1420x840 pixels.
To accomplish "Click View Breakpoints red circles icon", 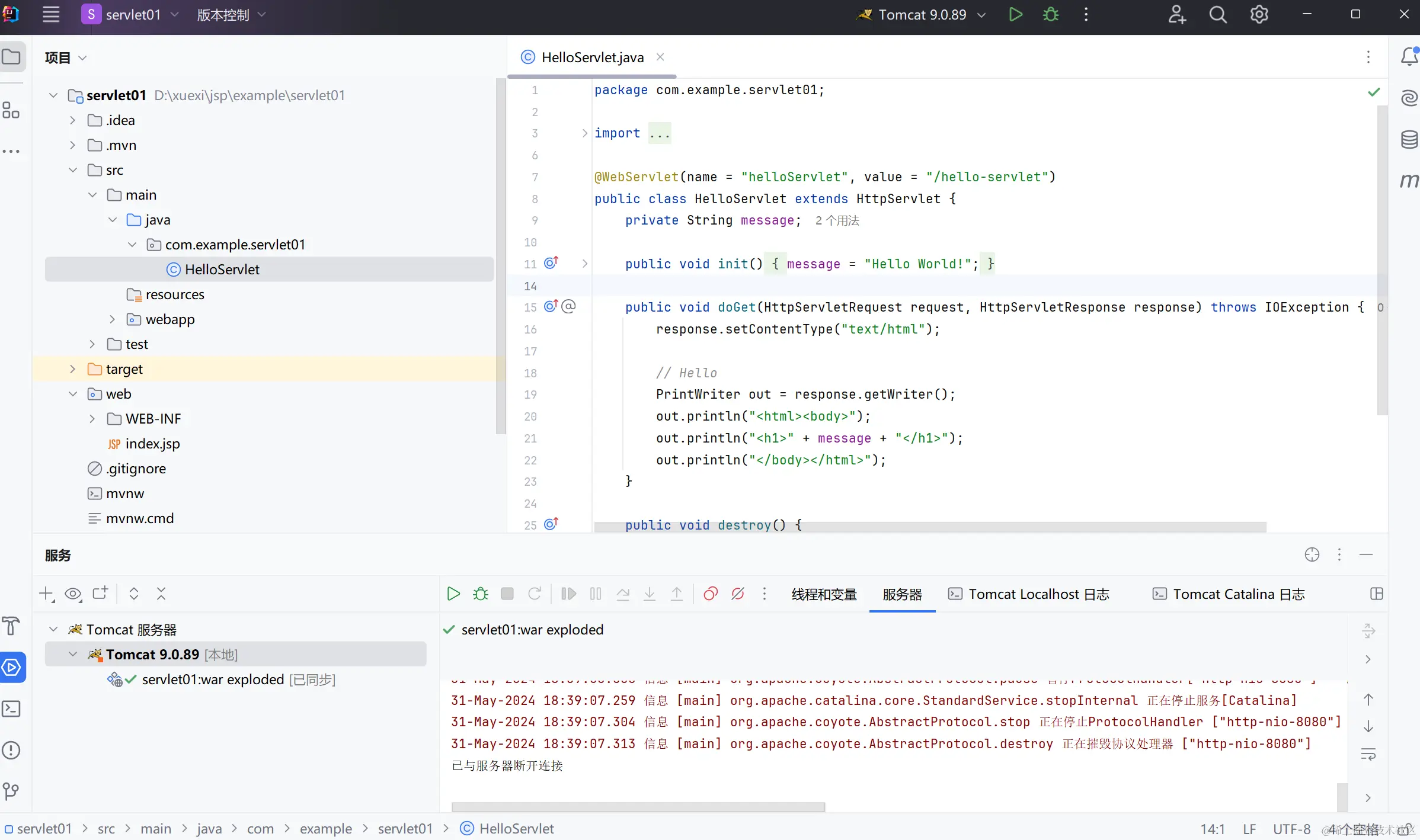I will [710, 594].
